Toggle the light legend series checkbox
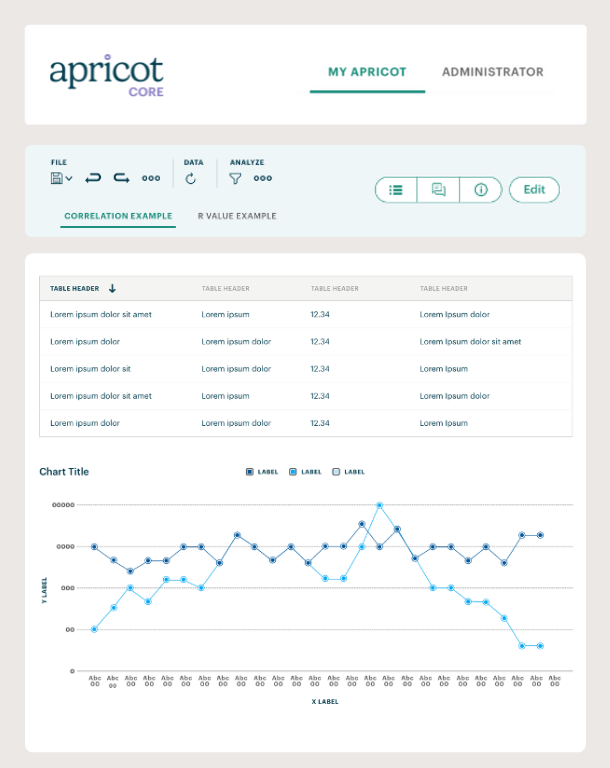The width and height of the screenshot is (610, 768). [x=336, y=472]
